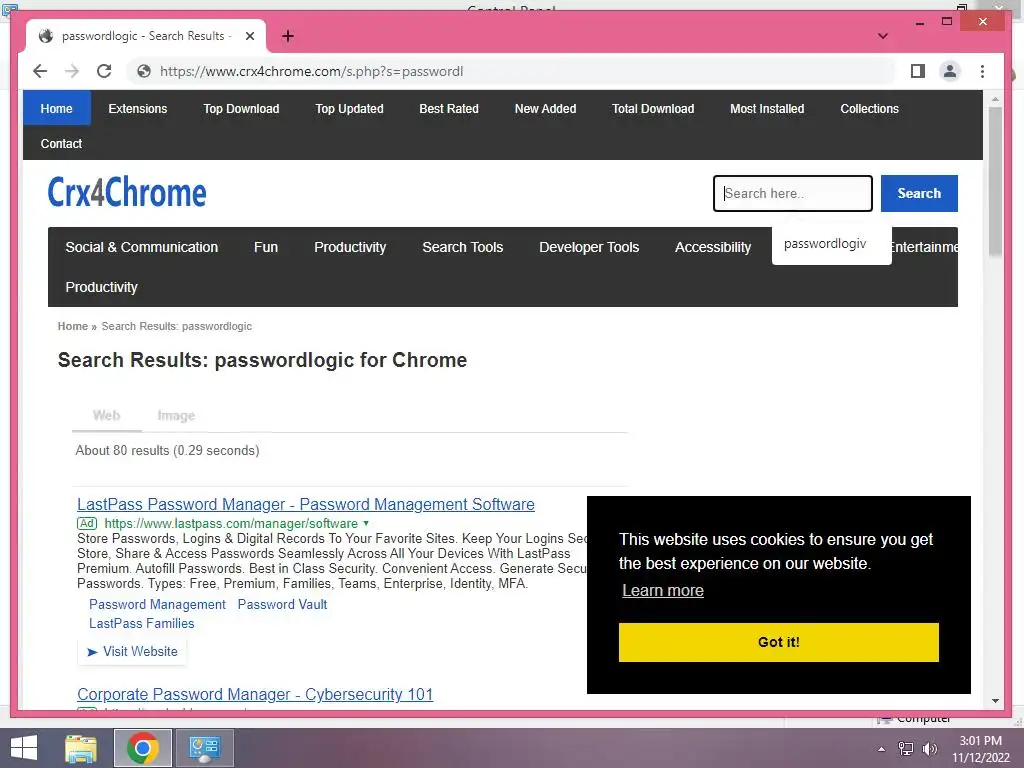Focus the 'Search here' input box

tap(792, 193)
